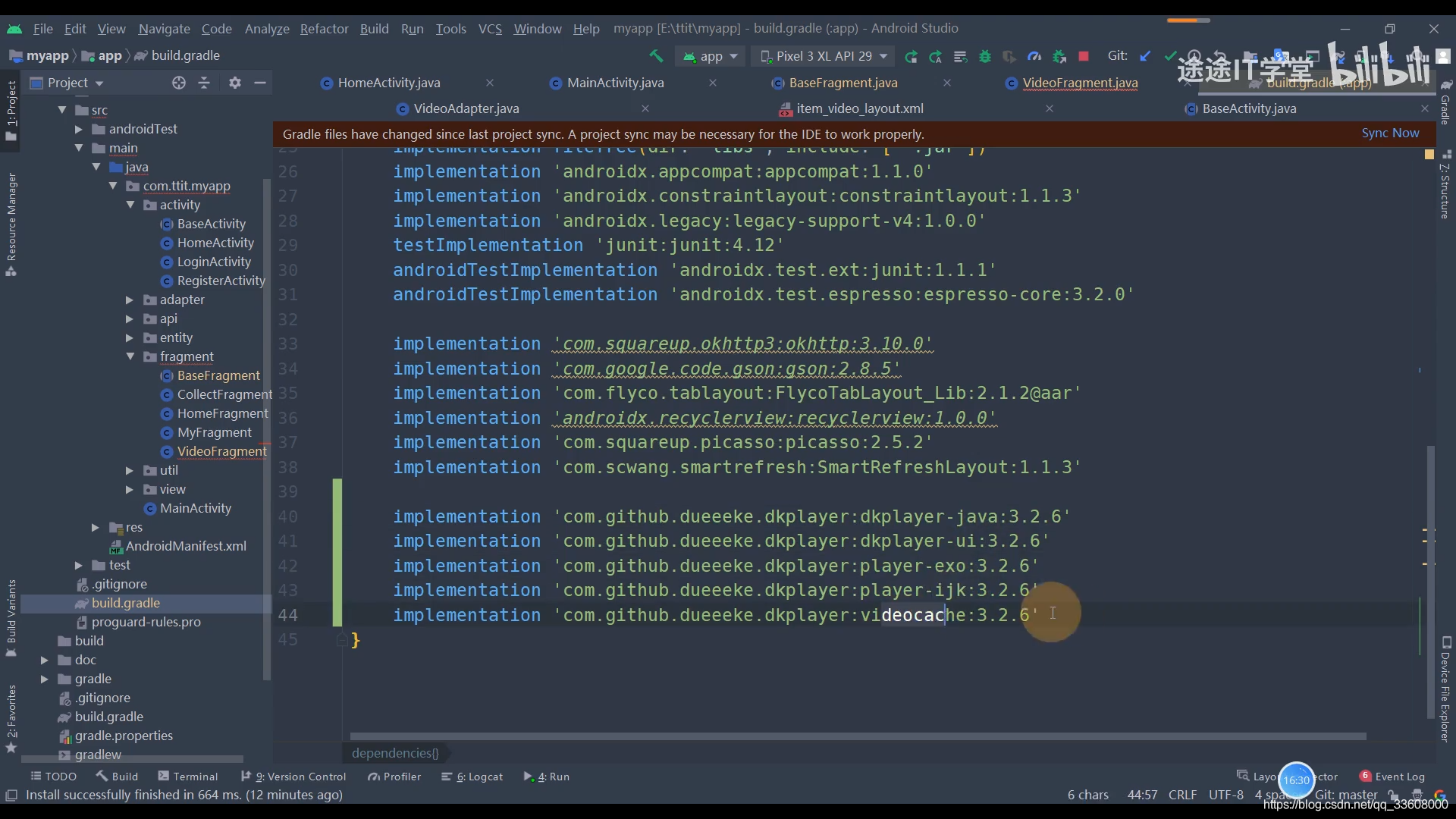Collapse the src folder

coord(62,110)
